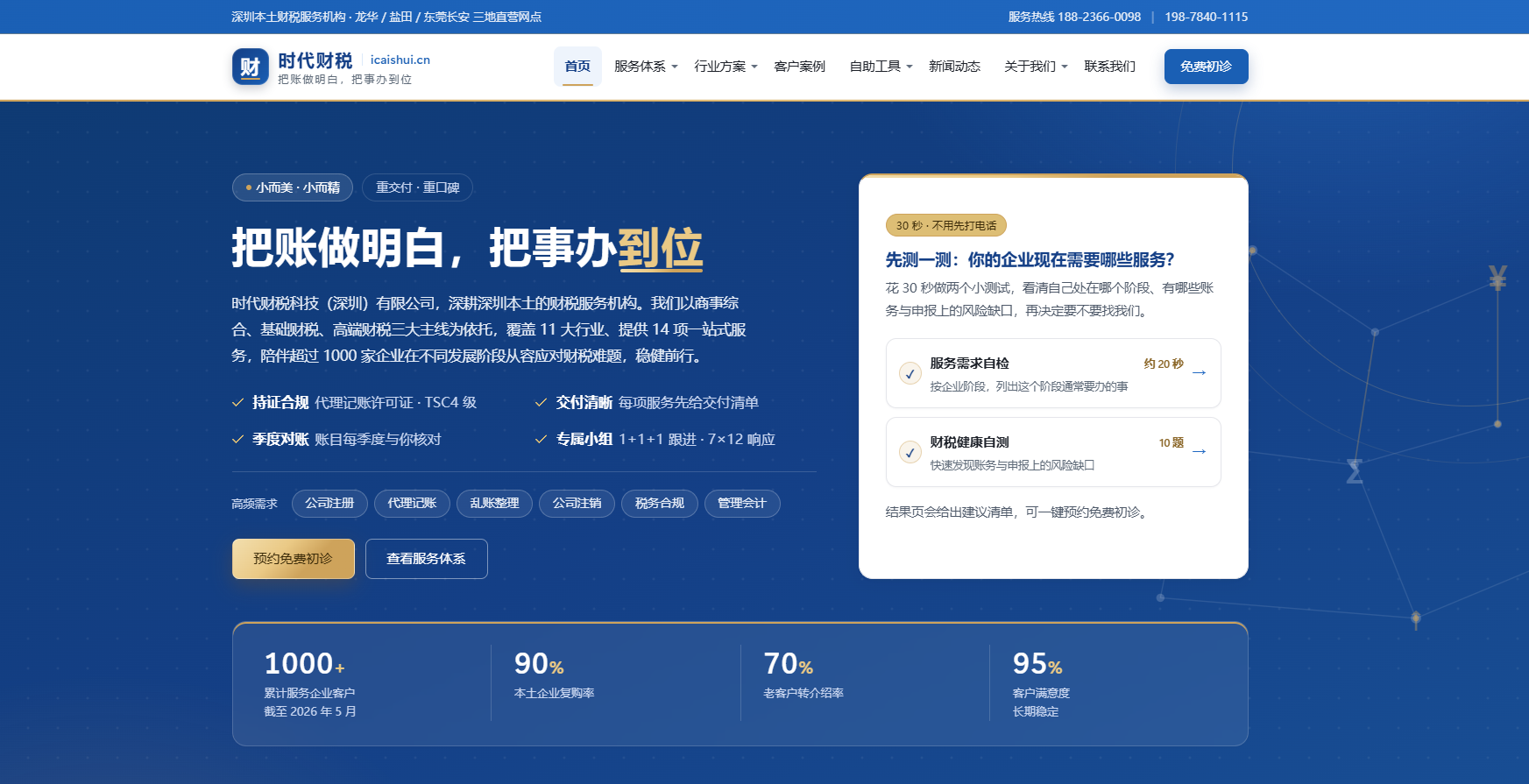Click 预约免费初诊 gold button
This screenshot has width=1529, height=784.
coord(294,559)
